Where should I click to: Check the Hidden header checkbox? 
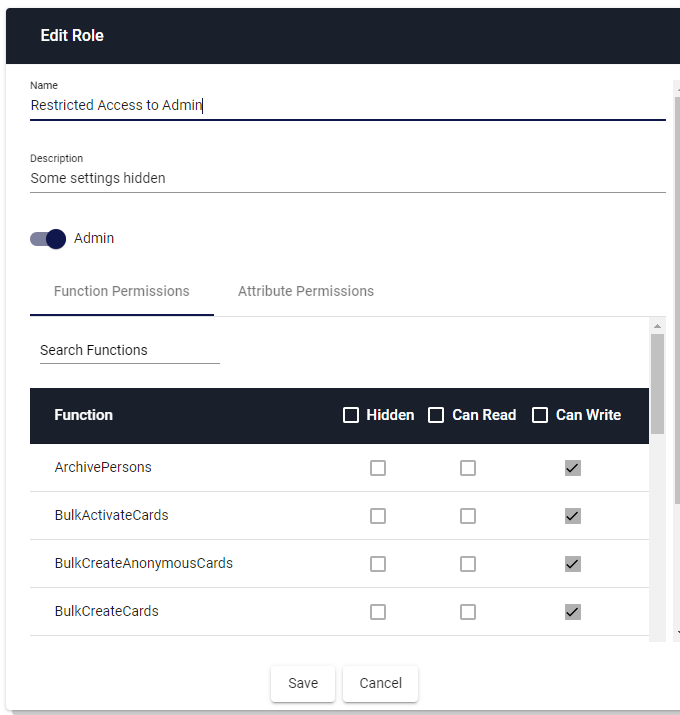coord(351,415)
